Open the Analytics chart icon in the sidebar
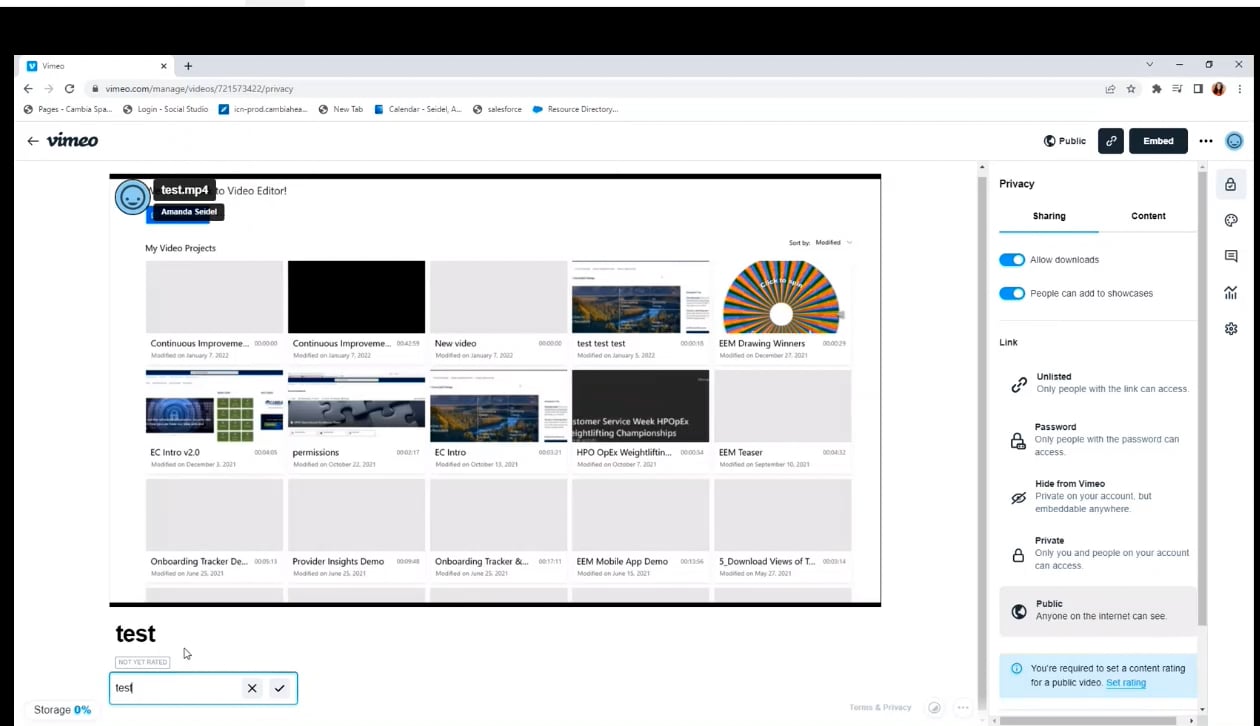This screenshot has width=1260, height=726. 1231,292
